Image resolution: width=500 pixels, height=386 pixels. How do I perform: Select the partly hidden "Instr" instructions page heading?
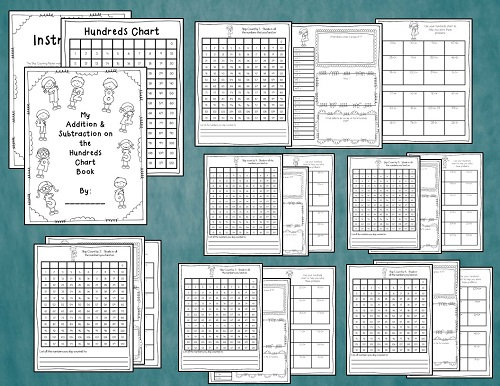pos(47,40)
